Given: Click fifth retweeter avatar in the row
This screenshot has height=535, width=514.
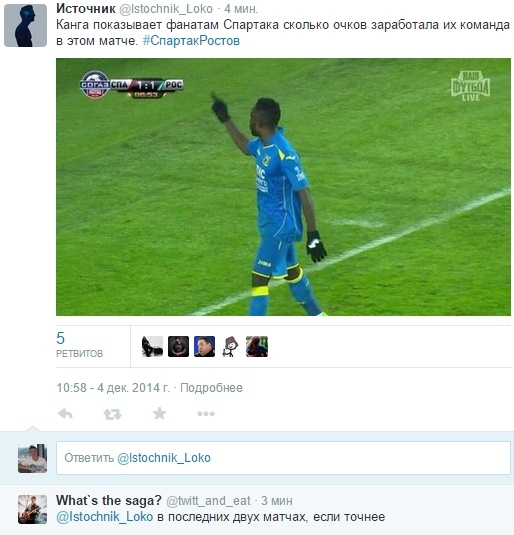Looking at the screenshot, I should coord(257,347).
